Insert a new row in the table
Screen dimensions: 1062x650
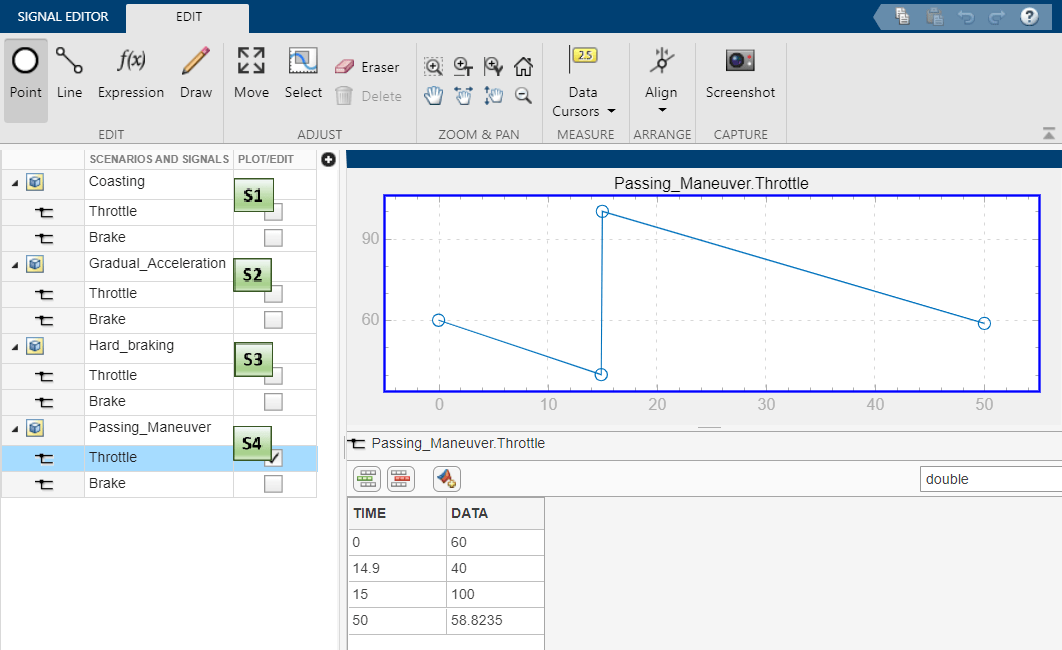366,479
